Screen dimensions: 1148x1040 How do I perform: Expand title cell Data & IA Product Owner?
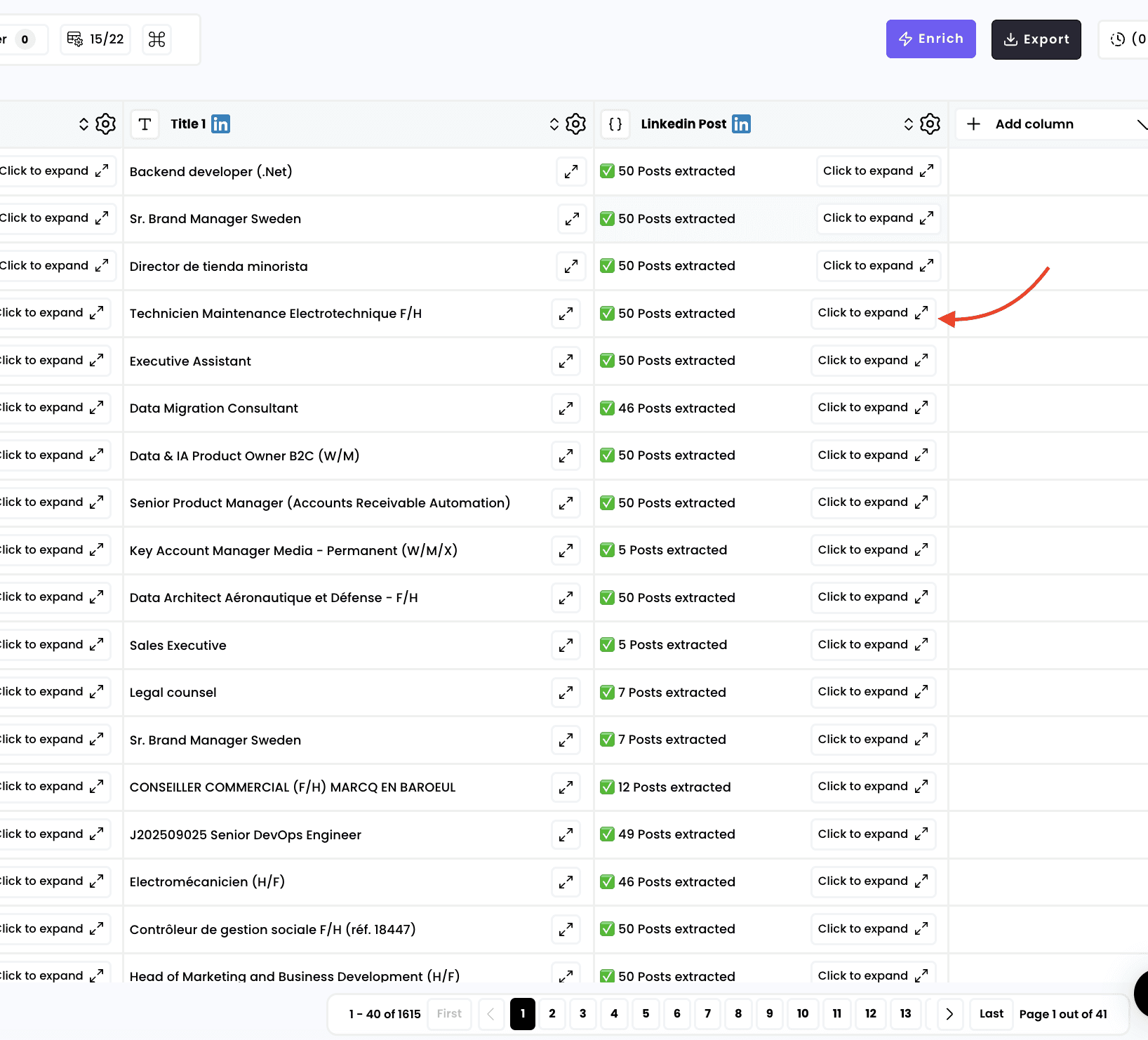pos(566,455)
